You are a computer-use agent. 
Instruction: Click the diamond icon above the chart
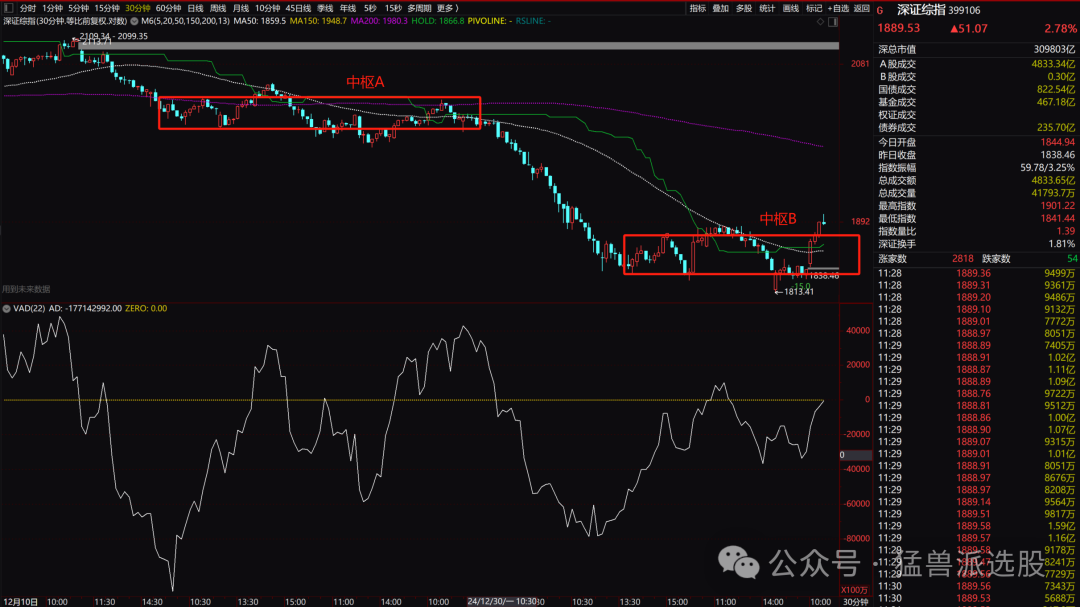(x=820, y=22)
